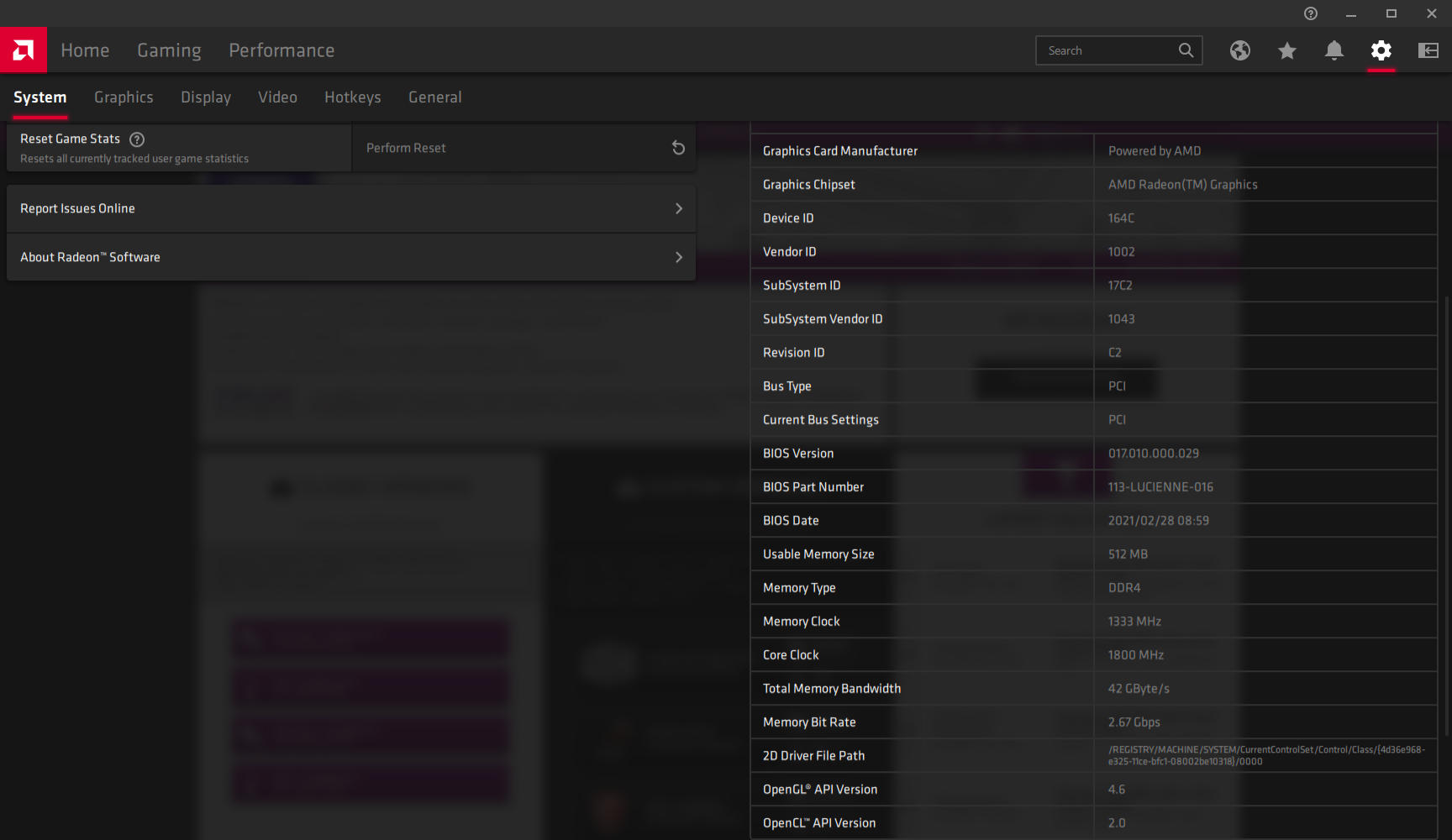The height and width of the screenshot is (840, 1452).
Task: Select SubSystem Vendor ID value 1043
Action: coord(1121,319)
